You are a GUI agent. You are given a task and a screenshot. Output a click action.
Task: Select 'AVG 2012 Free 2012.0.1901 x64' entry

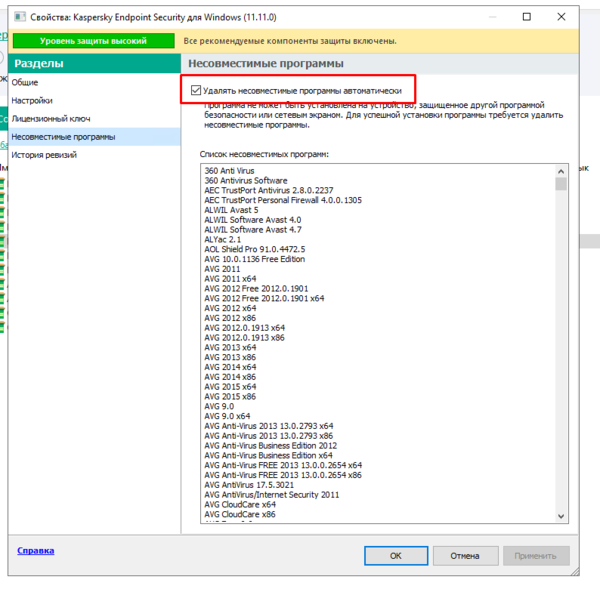[x=264, y=299]
